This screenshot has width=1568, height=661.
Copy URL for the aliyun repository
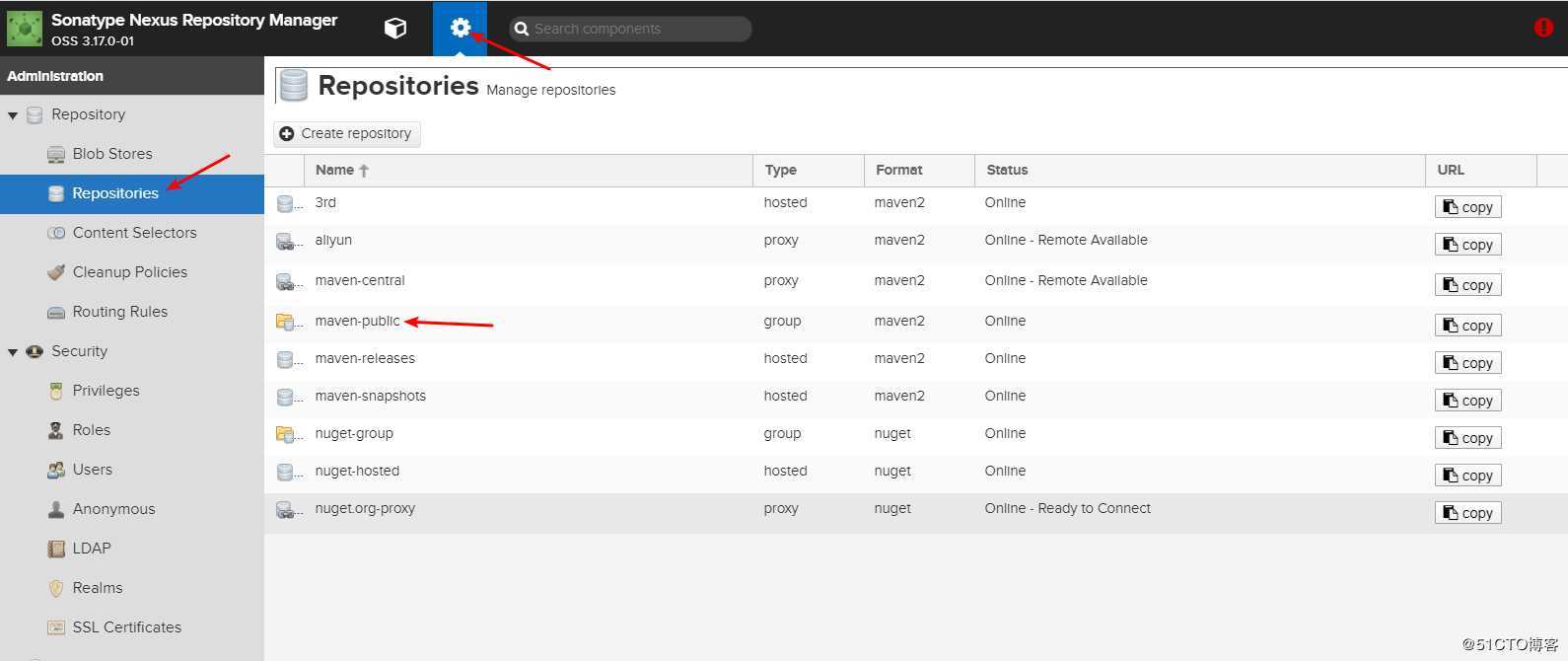[1467, 245]
